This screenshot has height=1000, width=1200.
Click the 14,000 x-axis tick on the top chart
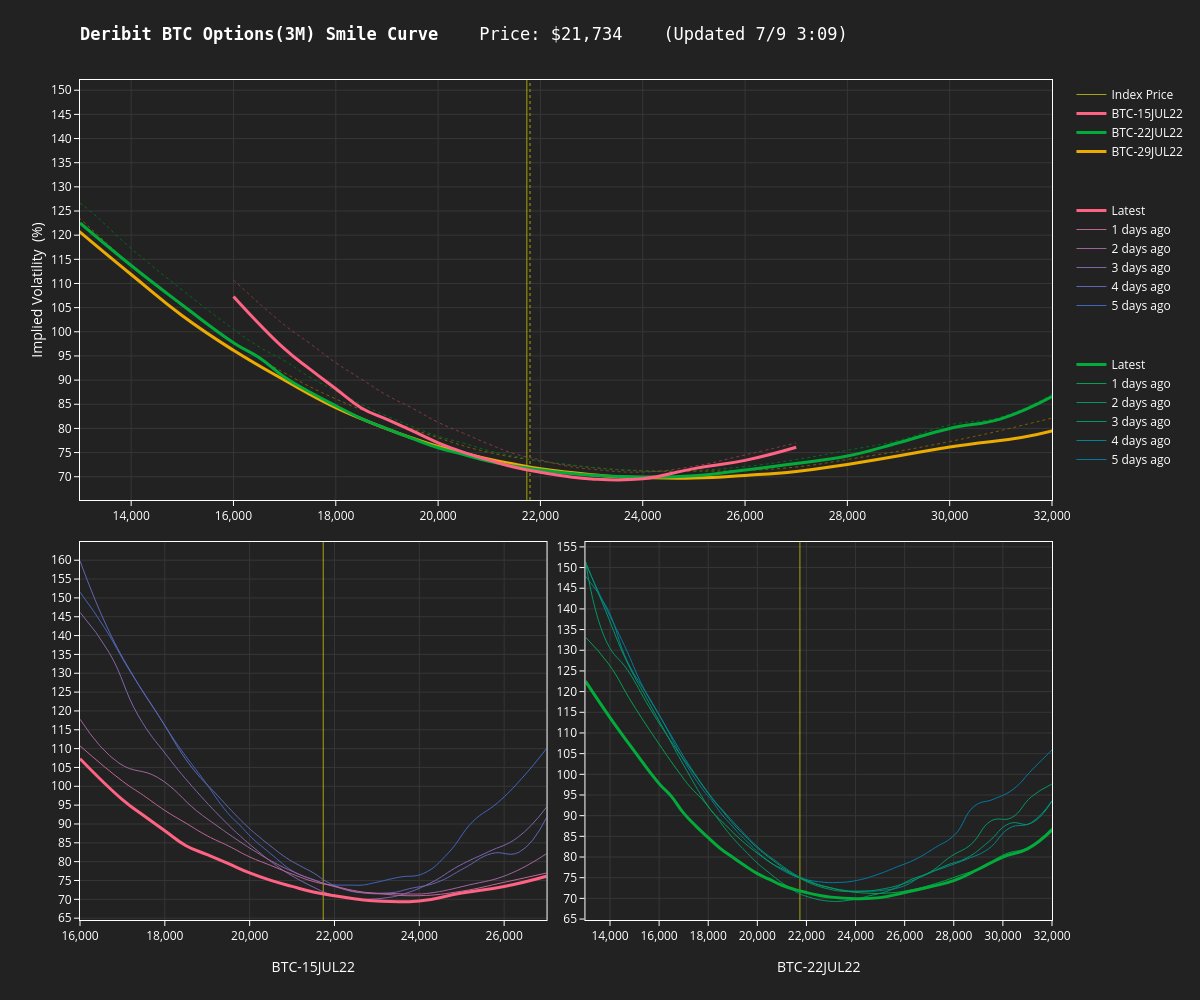[131, 515]
